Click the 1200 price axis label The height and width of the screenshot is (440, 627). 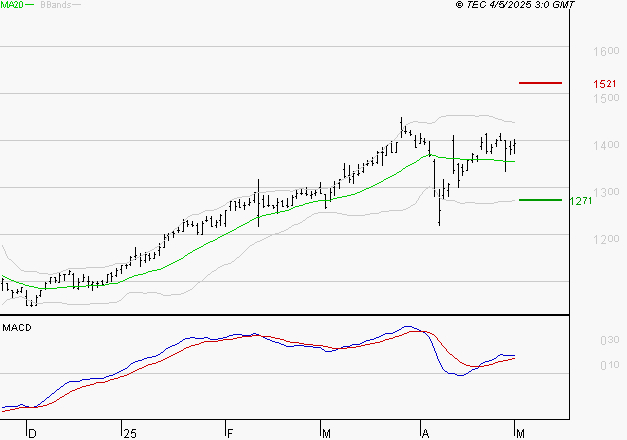tap(606, 239)
